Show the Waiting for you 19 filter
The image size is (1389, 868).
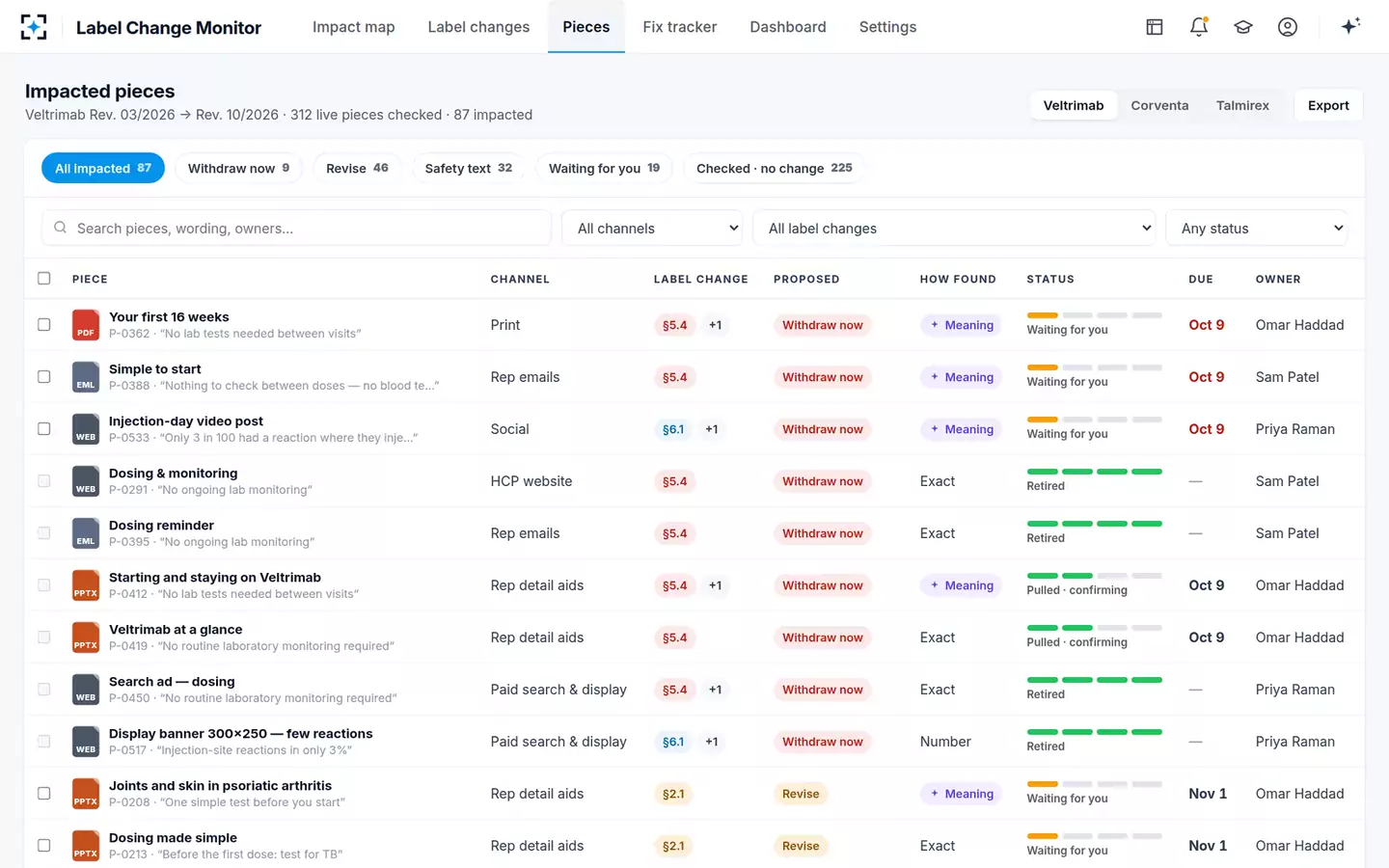[604, 169]
